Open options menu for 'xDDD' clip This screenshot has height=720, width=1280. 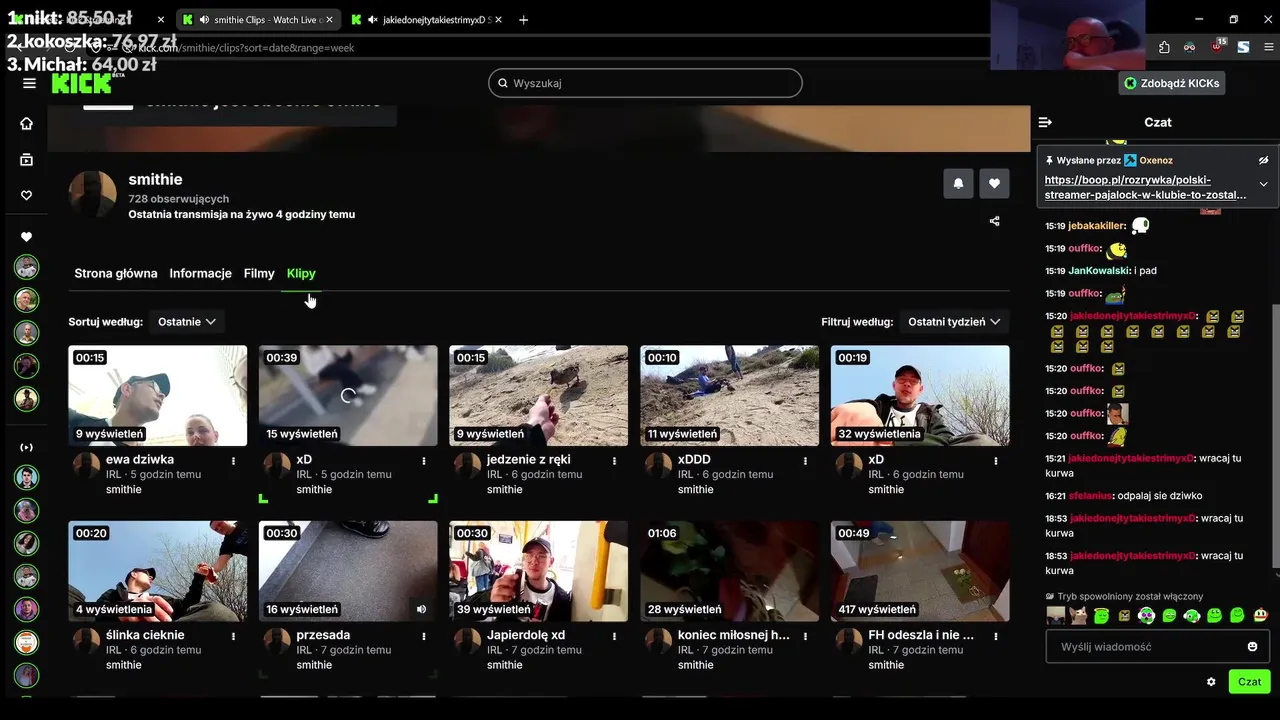coord(805,461)
